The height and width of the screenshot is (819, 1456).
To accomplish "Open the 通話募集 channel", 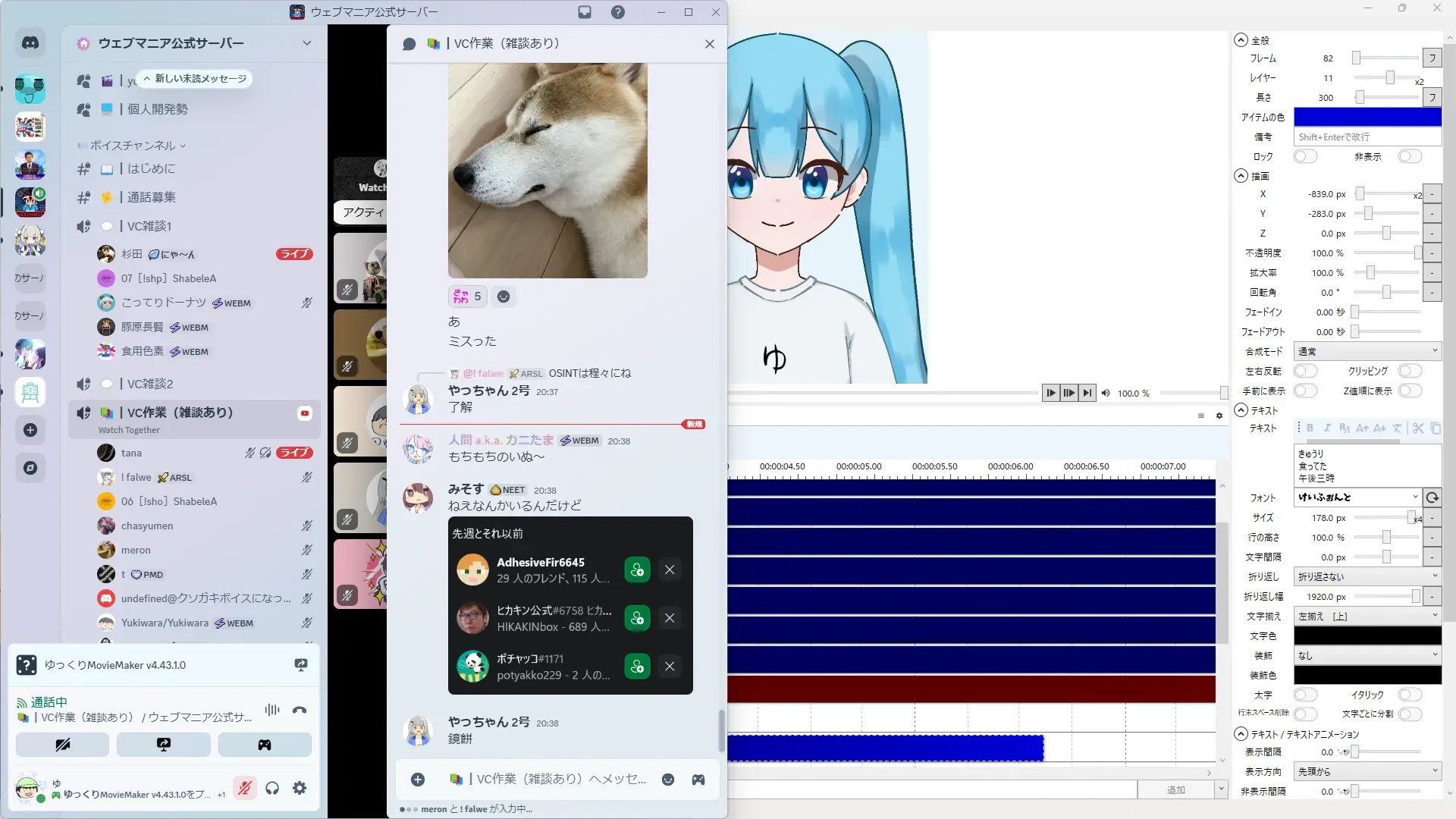I will [151, 197].
